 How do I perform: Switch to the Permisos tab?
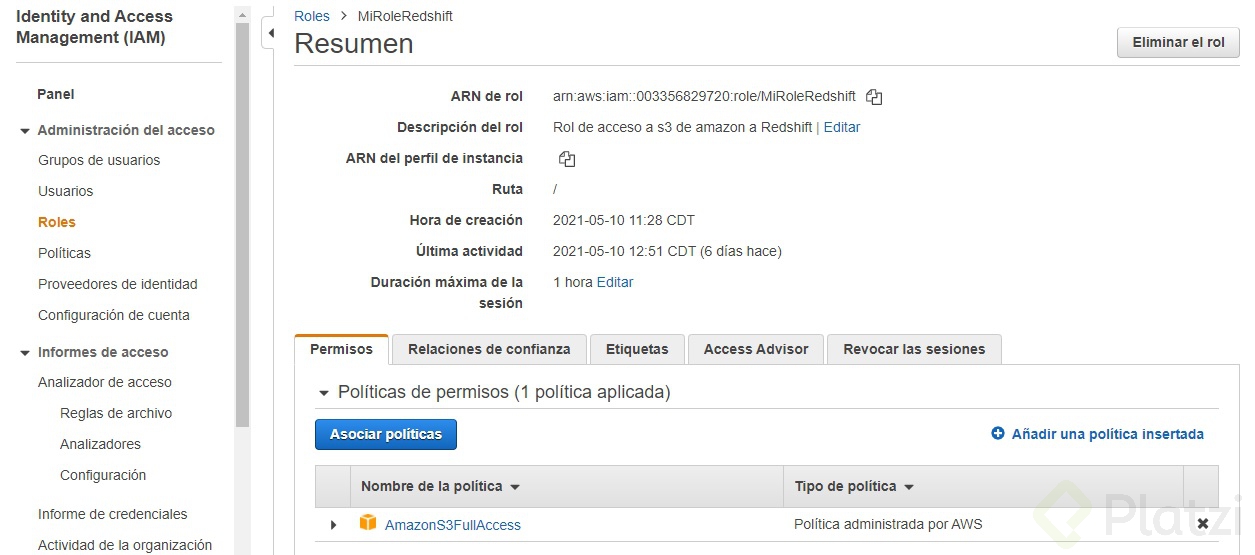click(x=341, y=349)
